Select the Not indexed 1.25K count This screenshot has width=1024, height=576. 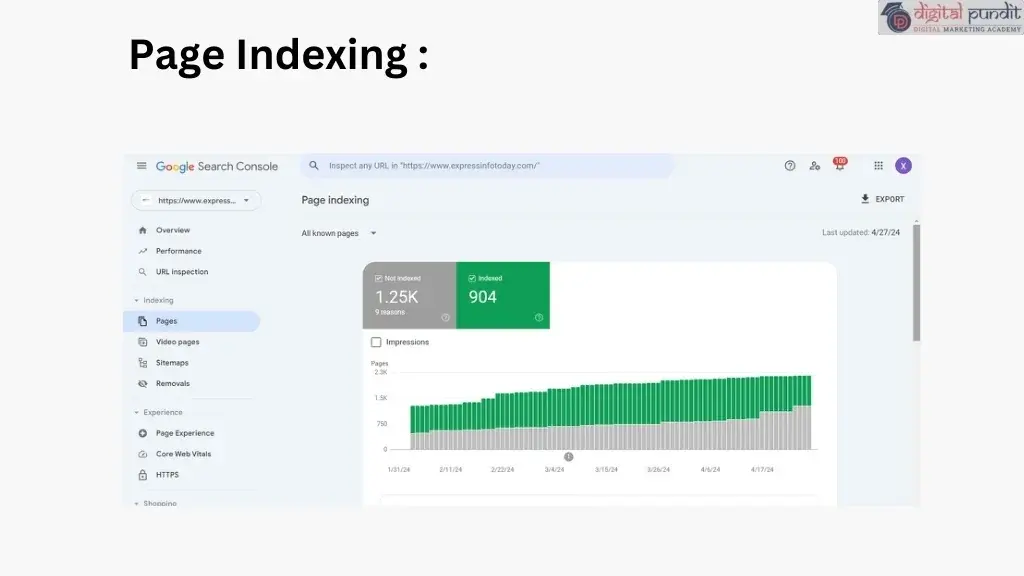tap(396, 297)
